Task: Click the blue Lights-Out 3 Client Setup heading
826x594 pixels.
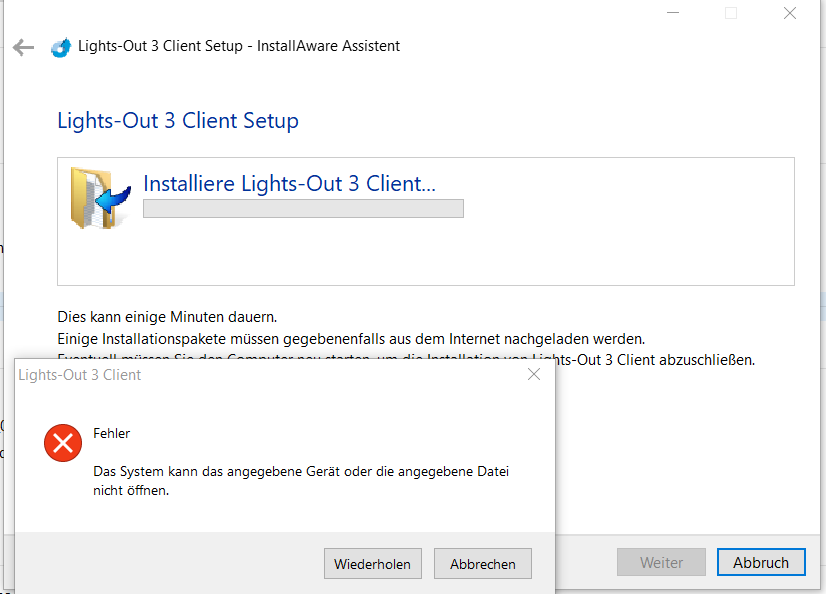Action: tap(178, 121)
